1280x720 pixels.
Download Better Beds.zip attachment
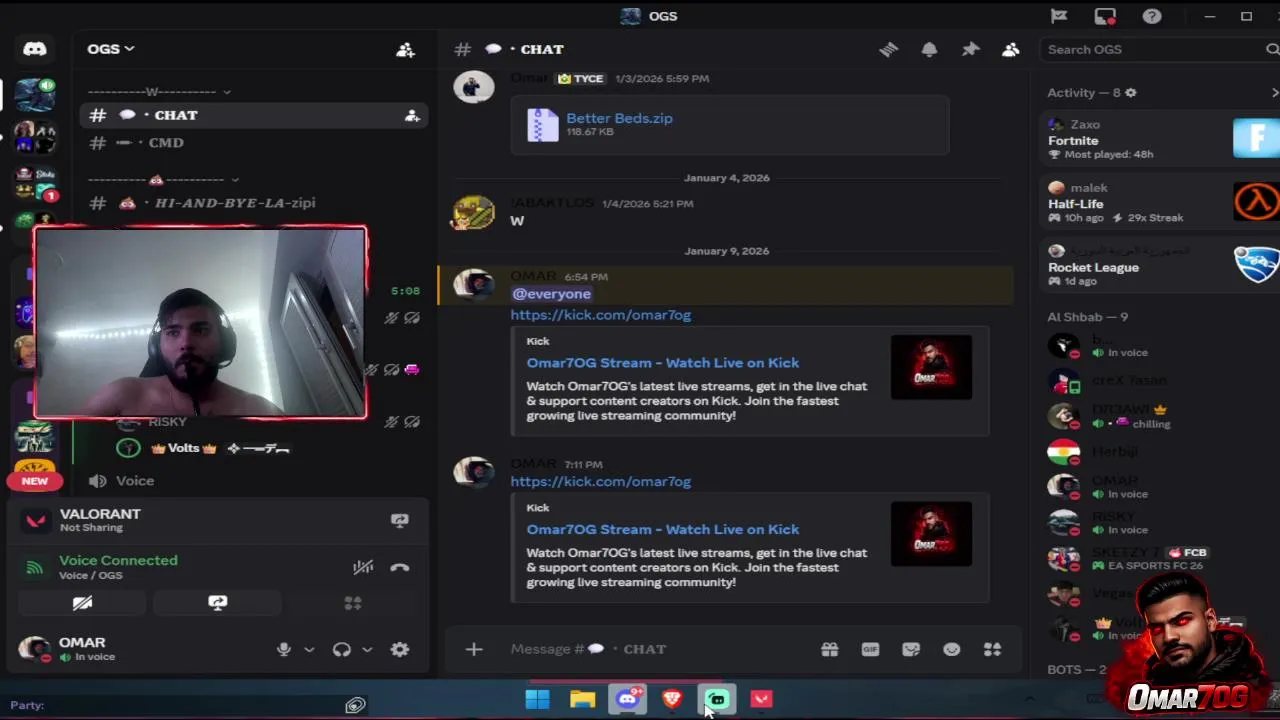tap(619, 118)
